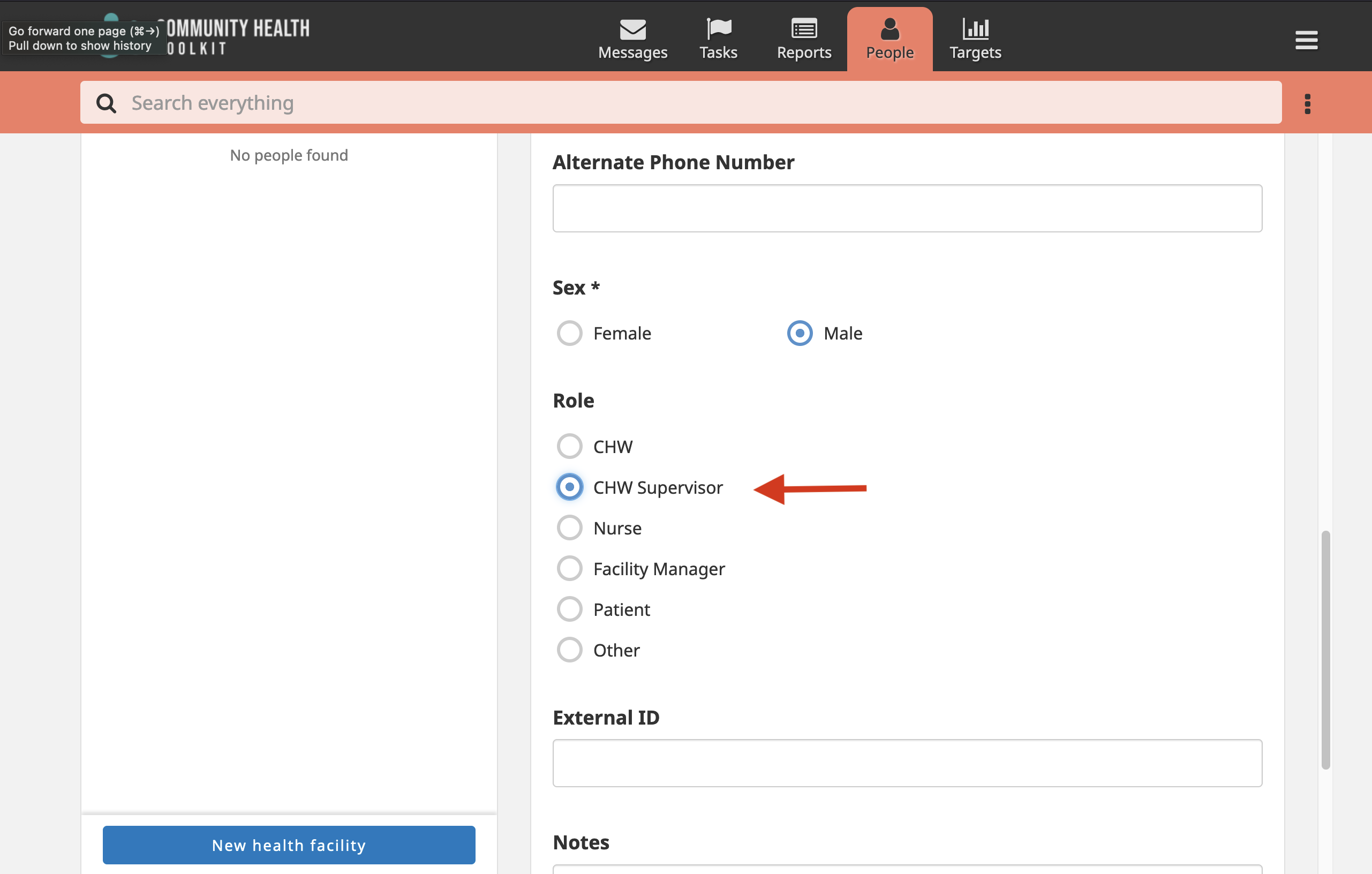Choose Other as role

569,650
